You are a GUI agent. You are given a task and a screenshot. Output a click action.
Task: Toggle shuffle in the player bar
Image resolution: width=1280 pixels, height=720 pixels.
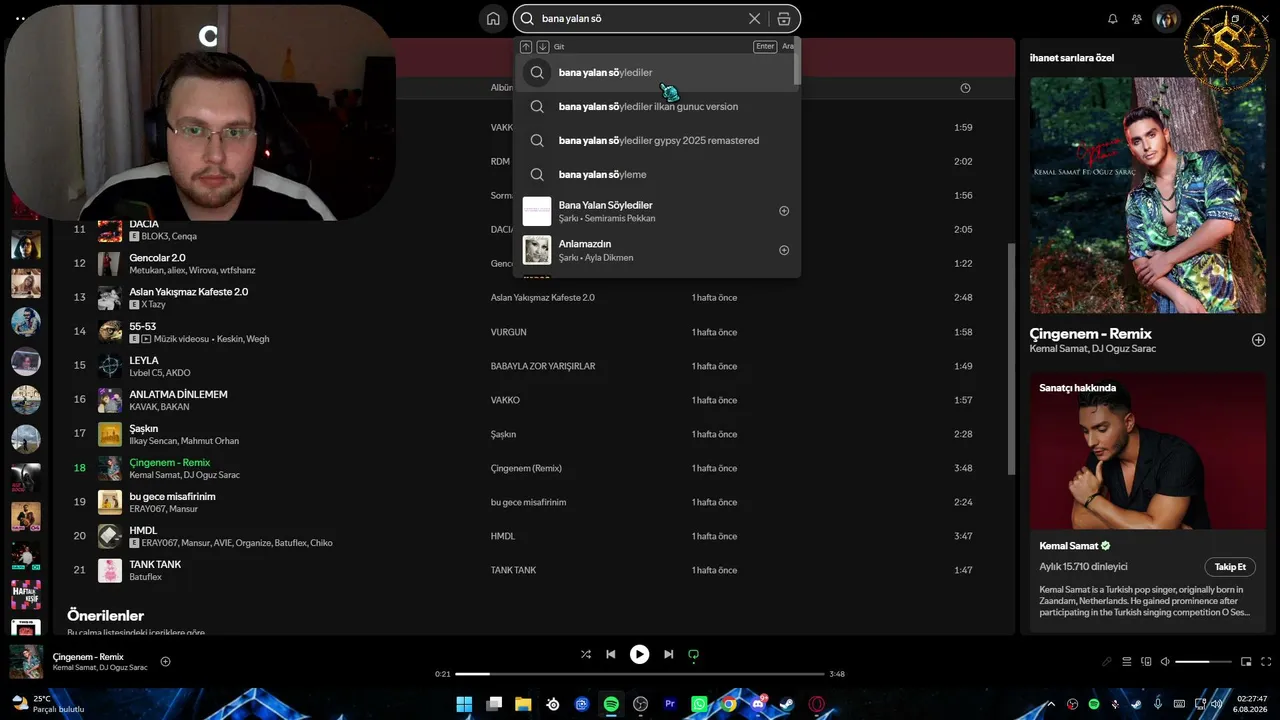586,654
